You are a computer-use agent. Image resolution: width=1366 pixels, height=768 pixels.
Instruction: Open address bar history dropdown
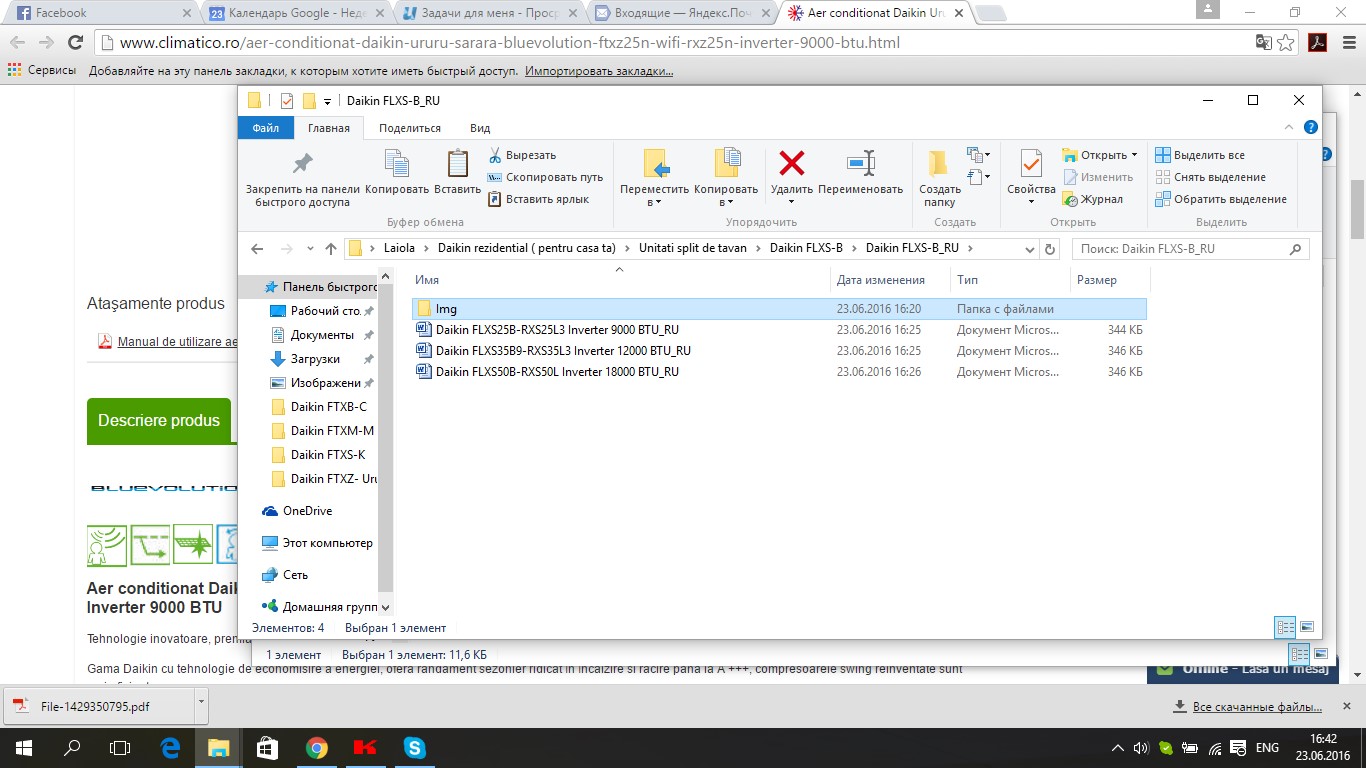tap(1031, 249)
